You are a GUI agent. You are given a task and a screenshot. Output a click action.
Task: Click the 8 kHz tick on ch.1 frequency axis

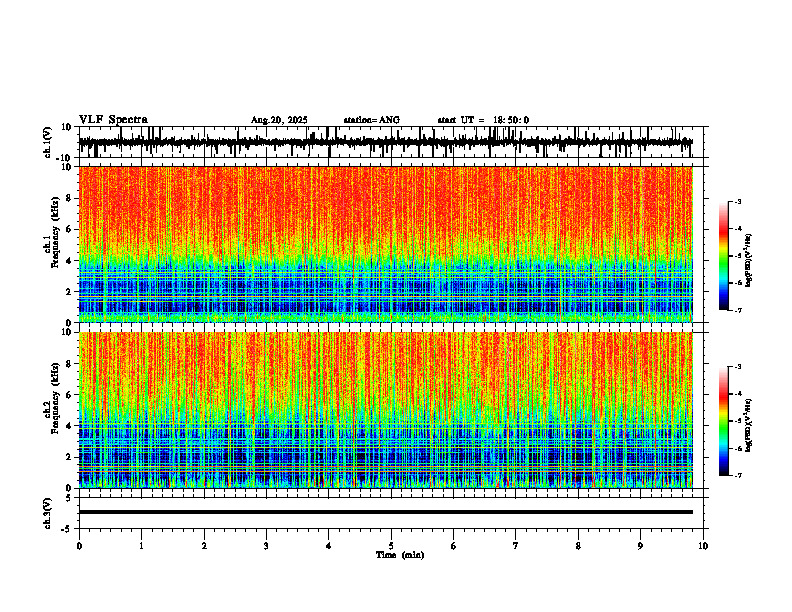(69, 198)
